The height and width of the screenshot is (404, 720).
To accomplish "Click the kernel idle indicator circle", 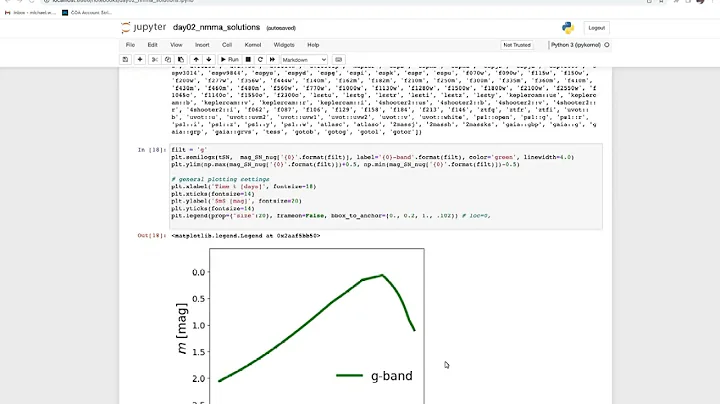I will tap(607, 45).
